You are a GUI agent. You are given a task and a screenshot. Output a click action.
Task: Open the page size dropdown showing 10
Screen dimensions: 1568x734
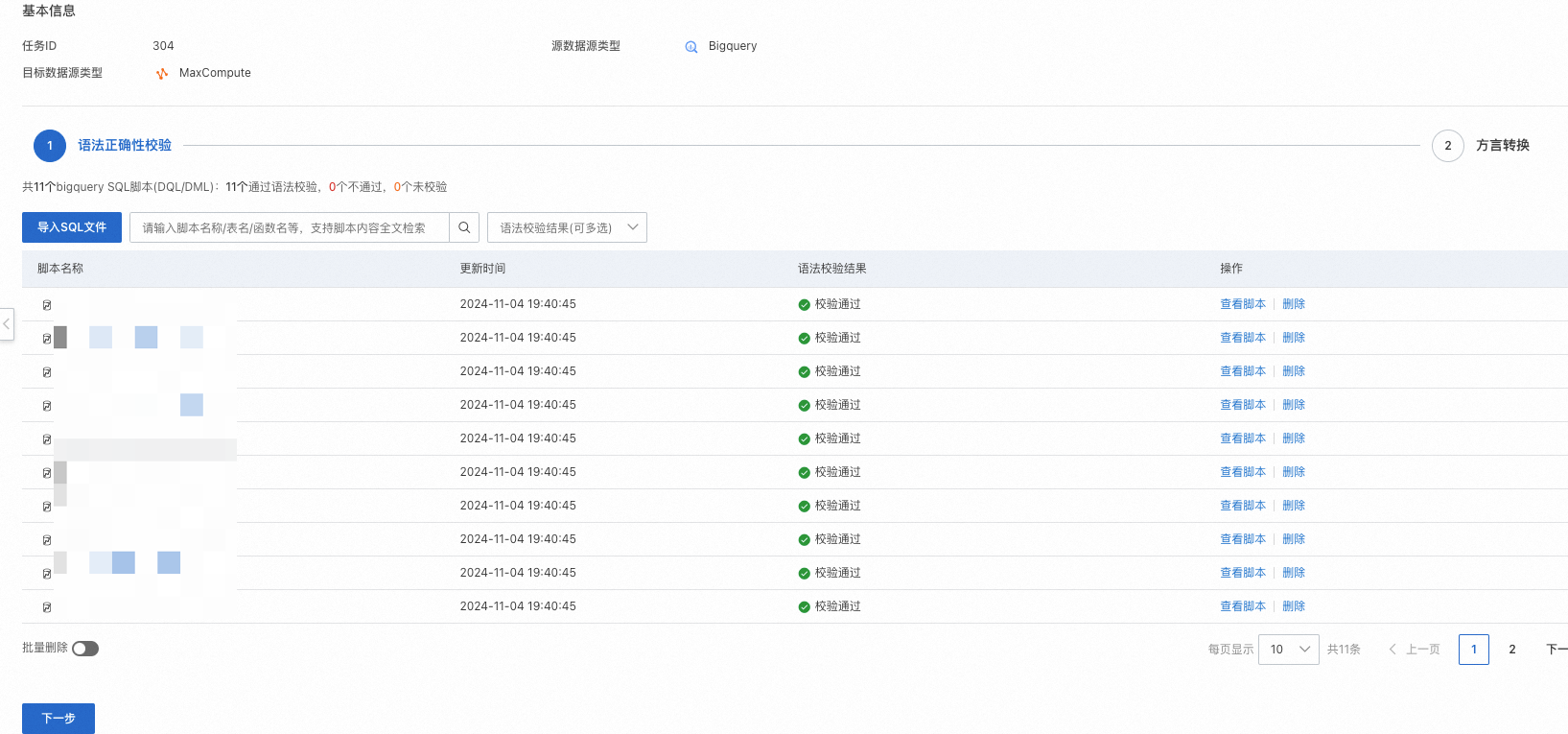[x=1289, y=650]
